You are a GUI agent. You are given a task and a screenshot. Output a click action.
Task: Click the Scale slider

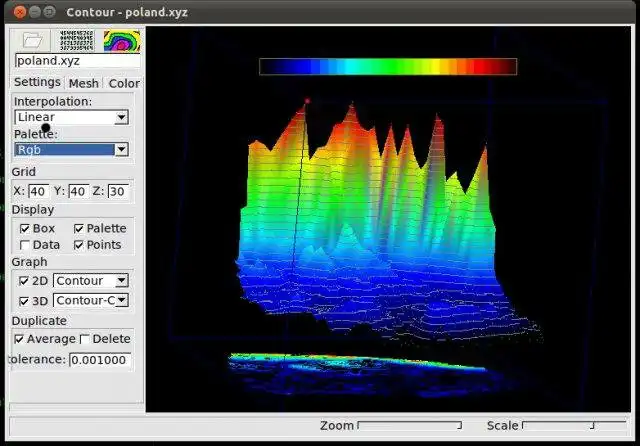[574, 426]
